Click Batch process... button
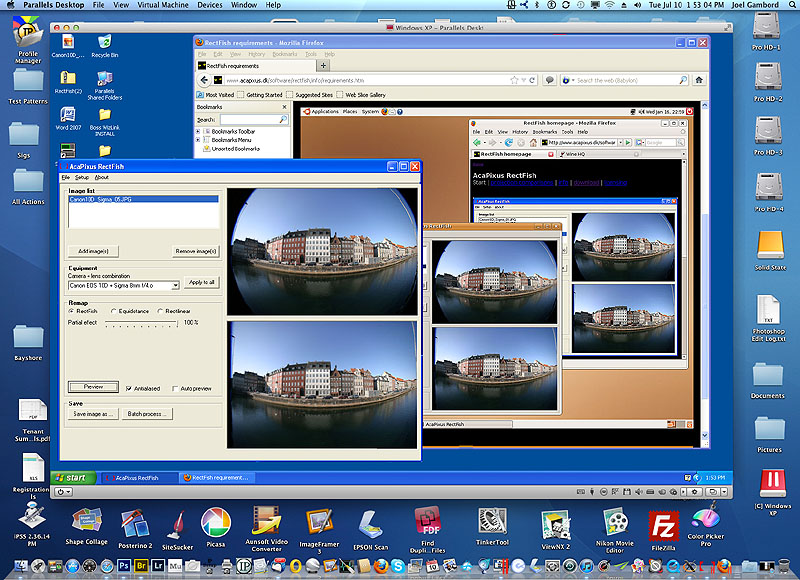Screen dimensions: 800x580 click(x=147, y=414)
